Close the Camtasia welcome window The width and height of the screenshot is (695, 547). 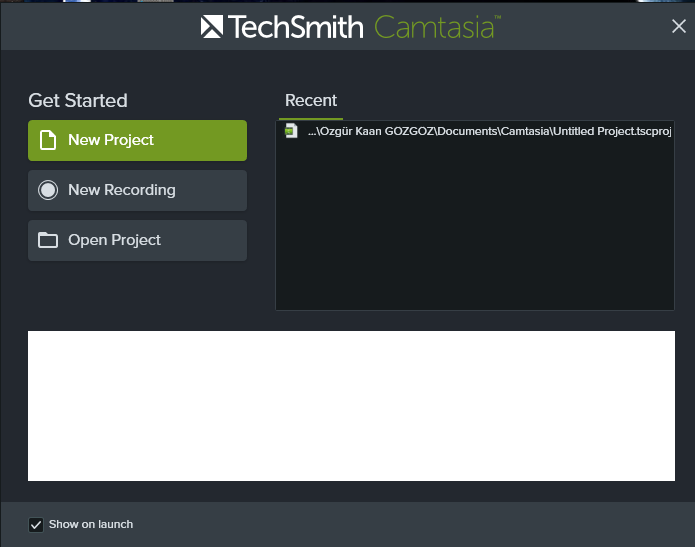pyautogui.click(x=678, y=27)
